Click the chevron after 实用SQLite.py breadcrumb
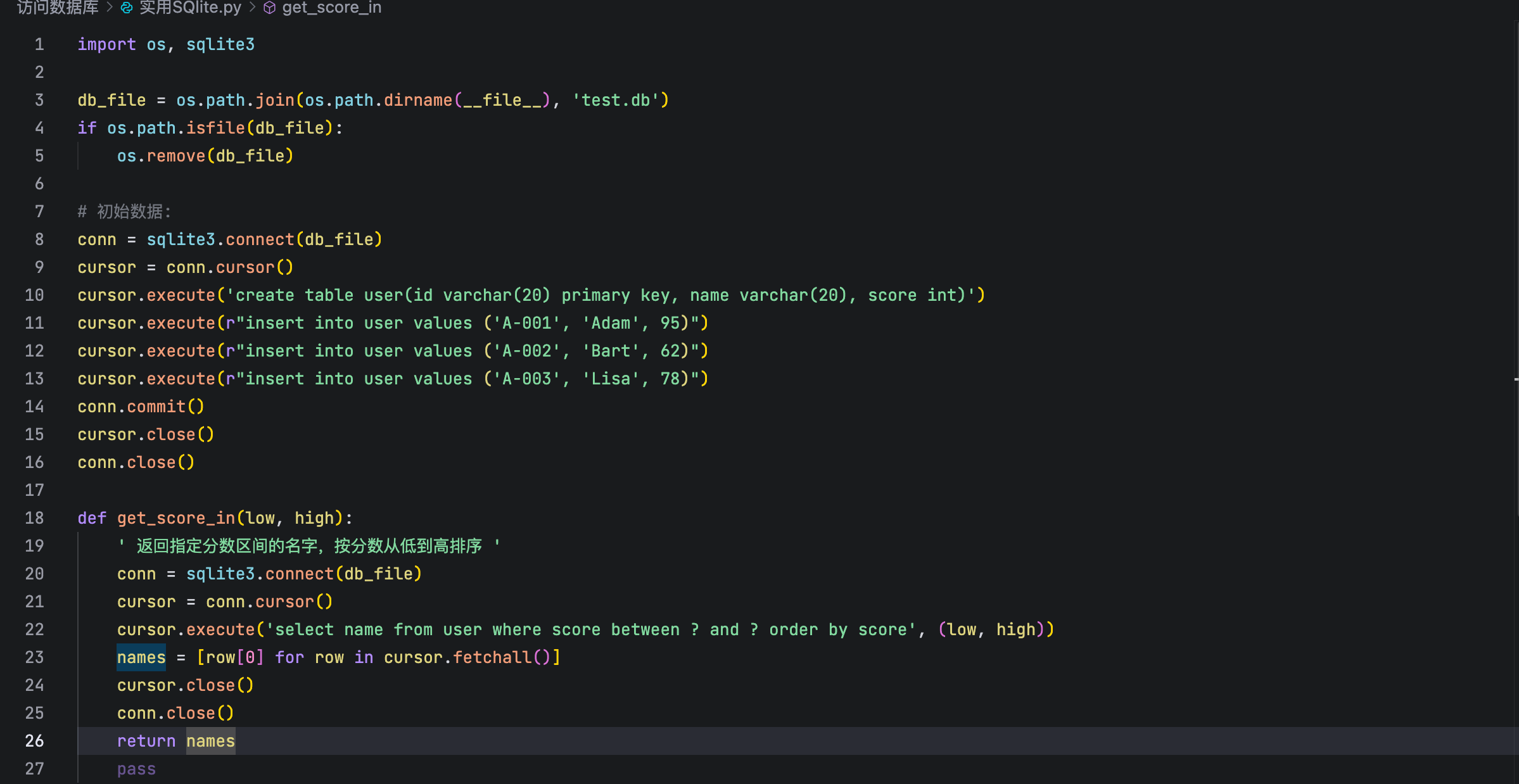Viewport: 1519px width, 784px height. (252, 8)
